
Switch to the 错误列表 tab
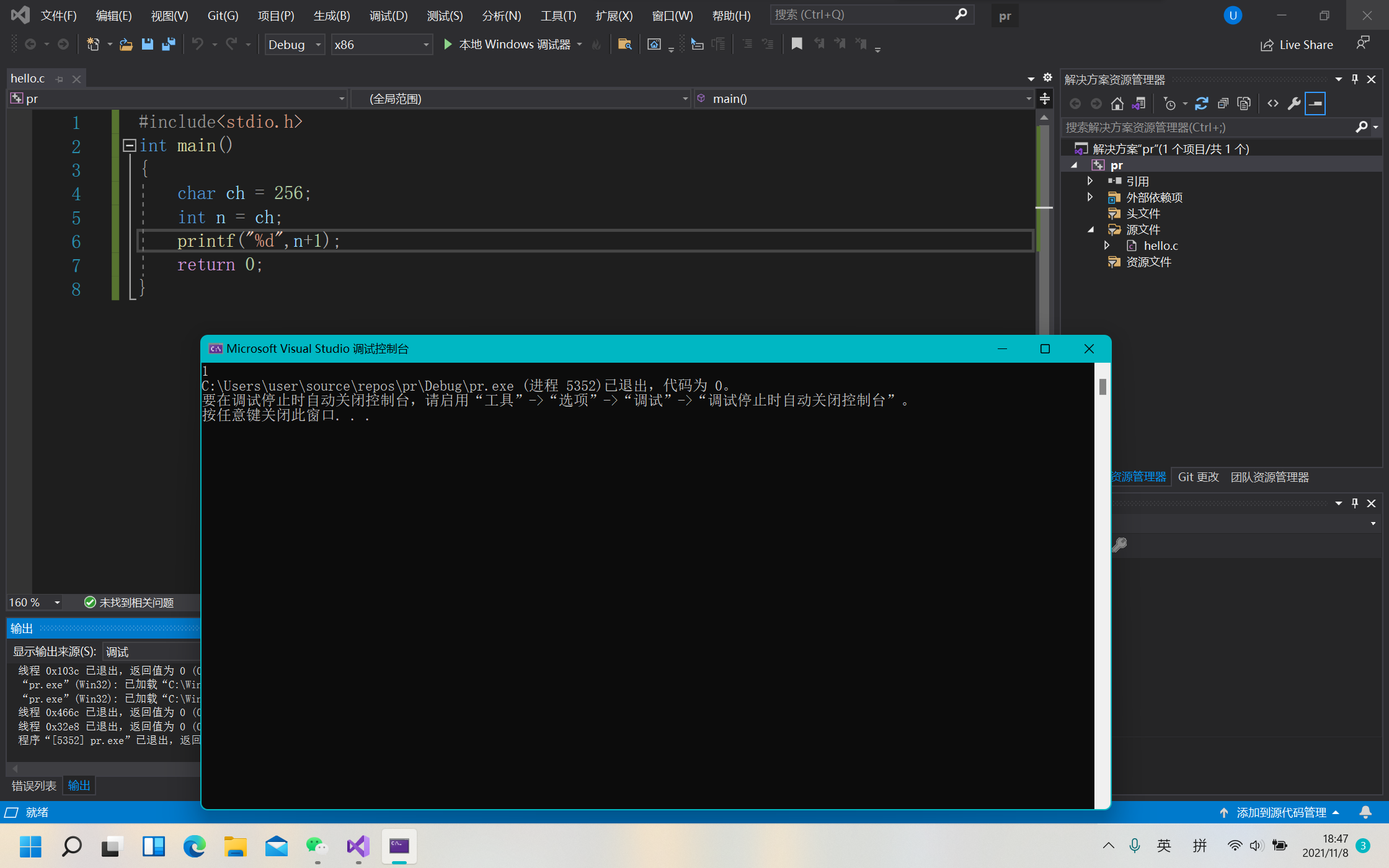[x=34, y=785]
